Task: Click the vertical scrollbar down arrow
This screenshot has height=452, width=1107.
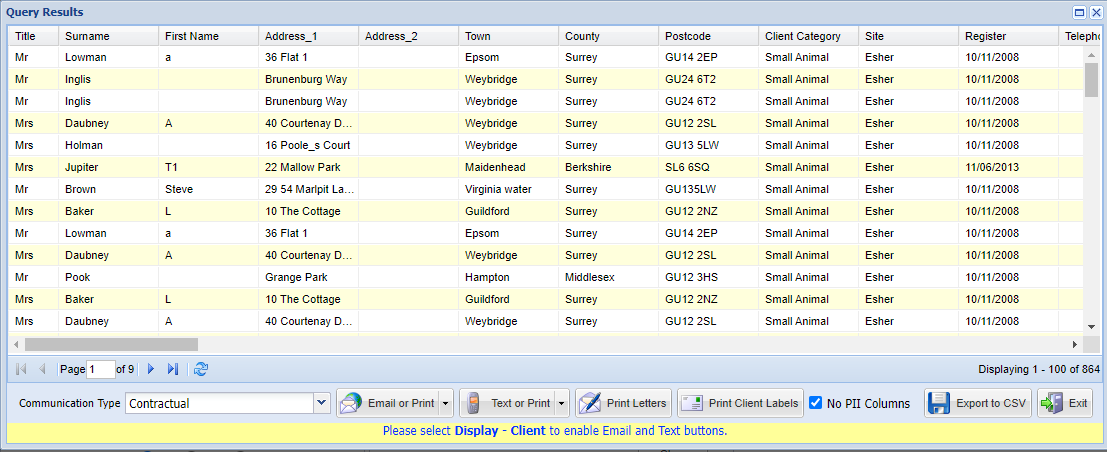Action: tap(1091, 326)
